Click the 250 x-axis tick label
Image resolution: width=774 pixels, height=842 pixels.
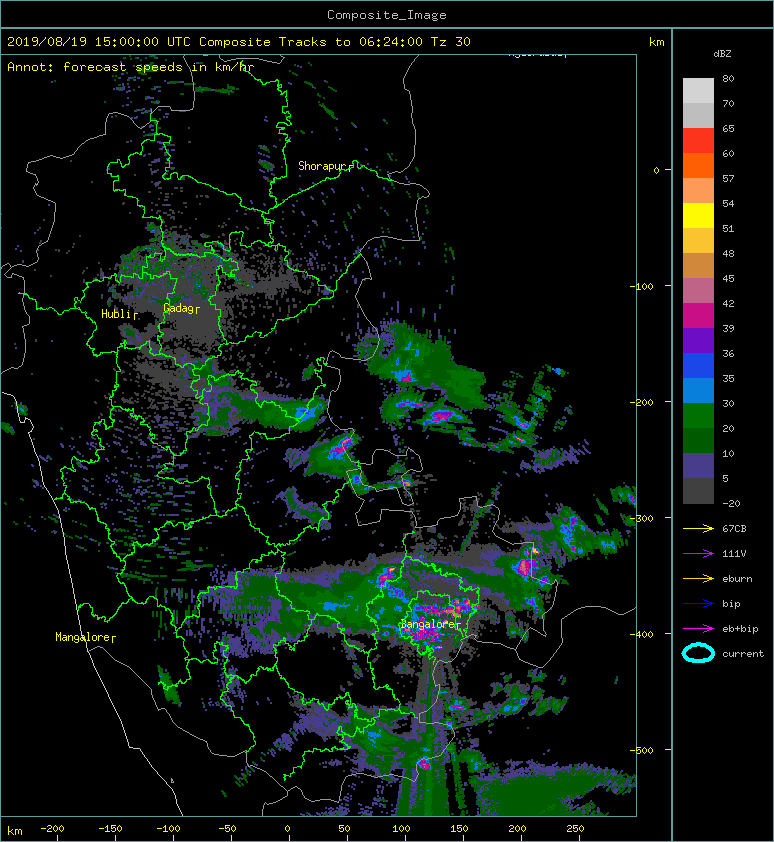(575, 829)
